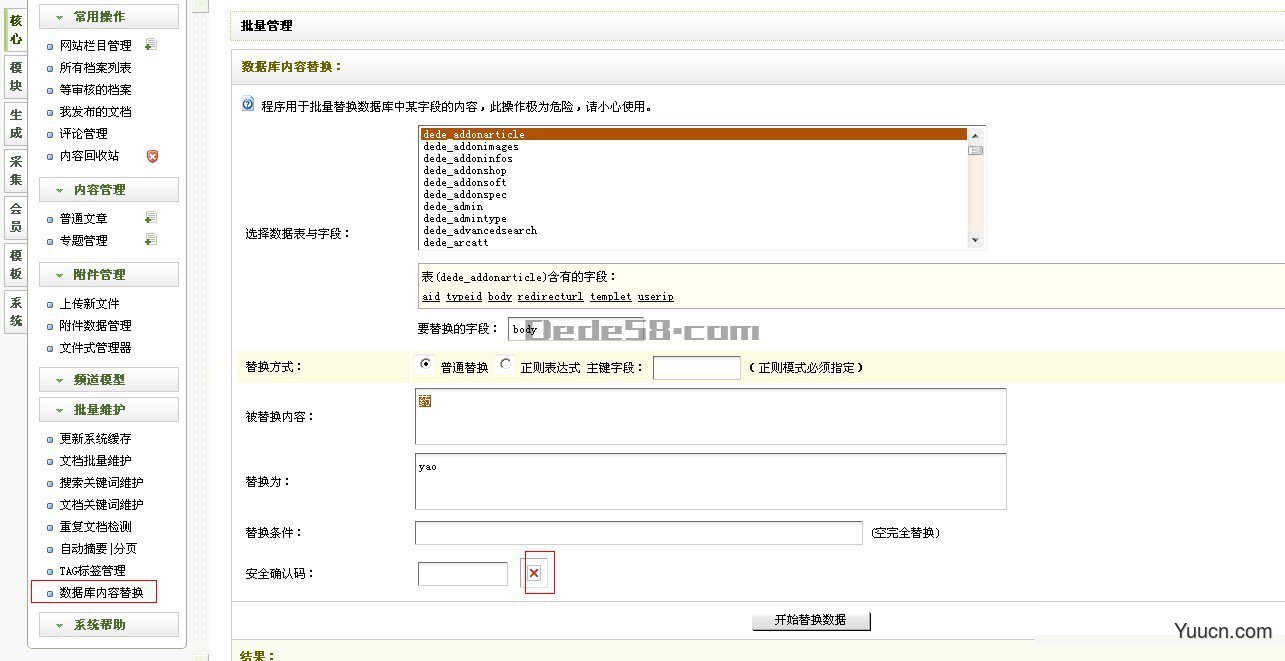The image size is (1285, 661).
Task: Click the 替换条件 input field
Action: point(639,532)
